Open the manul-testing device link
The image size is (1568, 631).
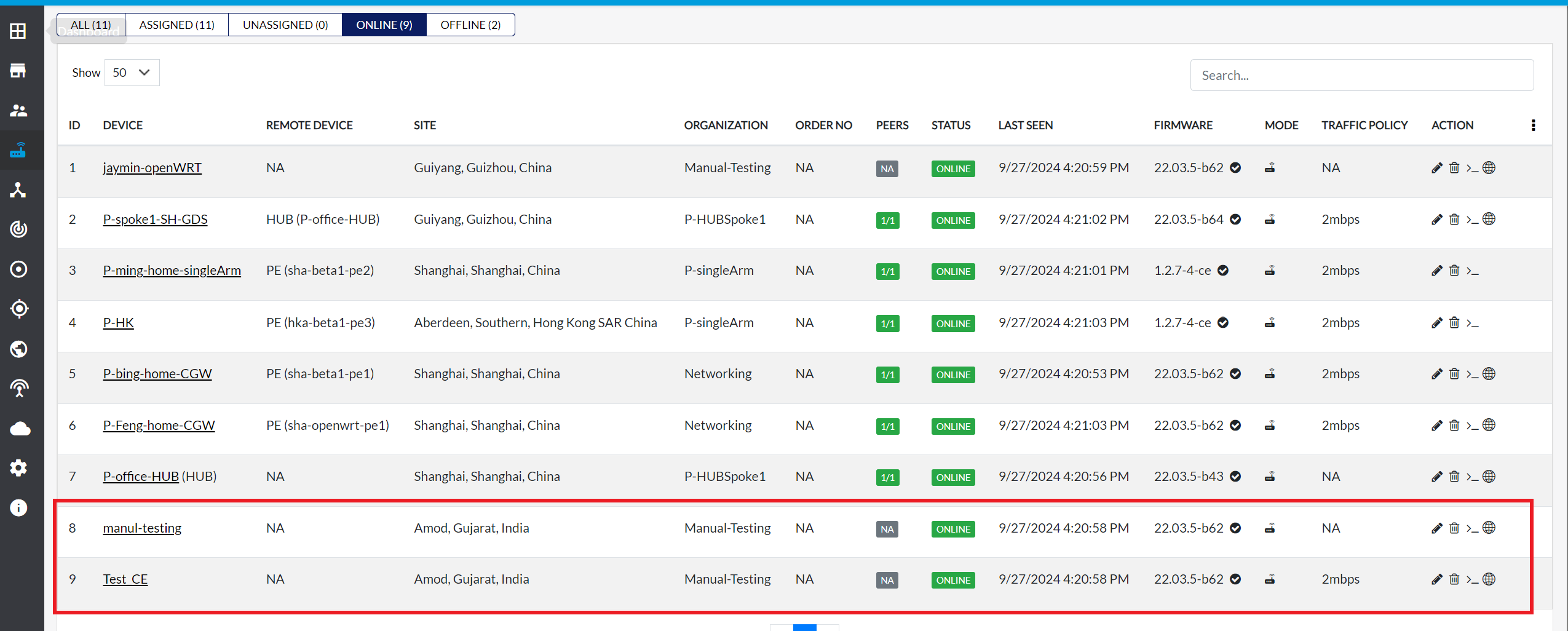point(142,528)
